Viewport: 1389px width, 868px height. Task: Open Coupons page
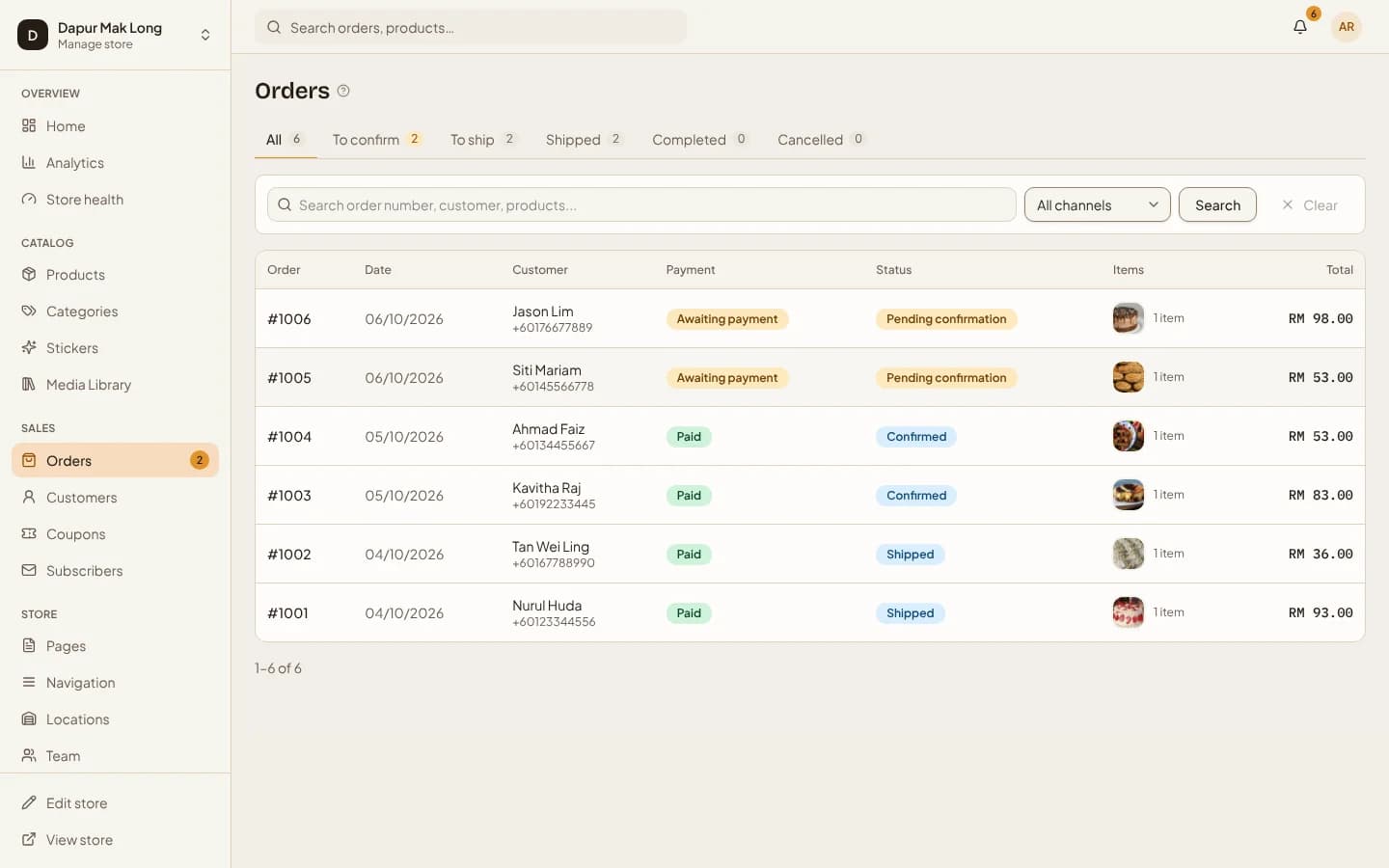(x=116, y=534)
